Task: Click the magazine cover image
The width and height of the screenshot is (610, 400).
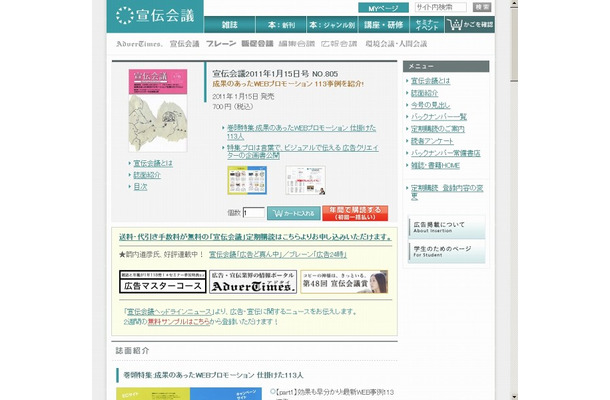Action: tap(158, 110)
